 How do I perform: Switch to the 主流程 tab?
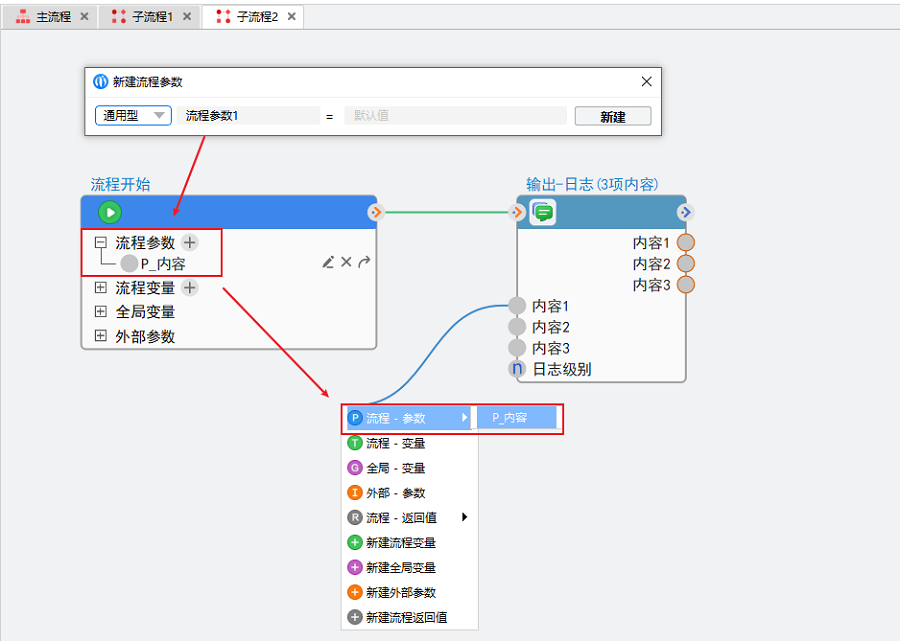(x=45, y=17)
